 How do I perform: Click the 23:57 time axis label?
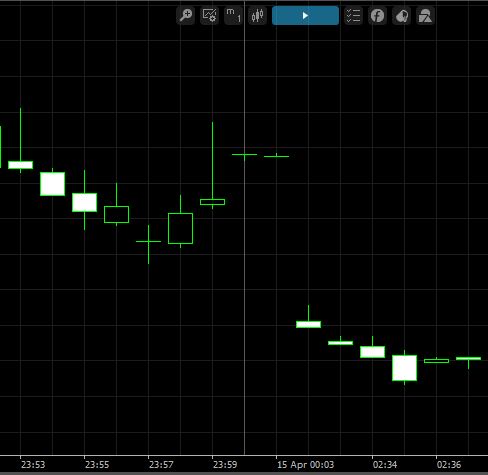[x=161, y=464]
